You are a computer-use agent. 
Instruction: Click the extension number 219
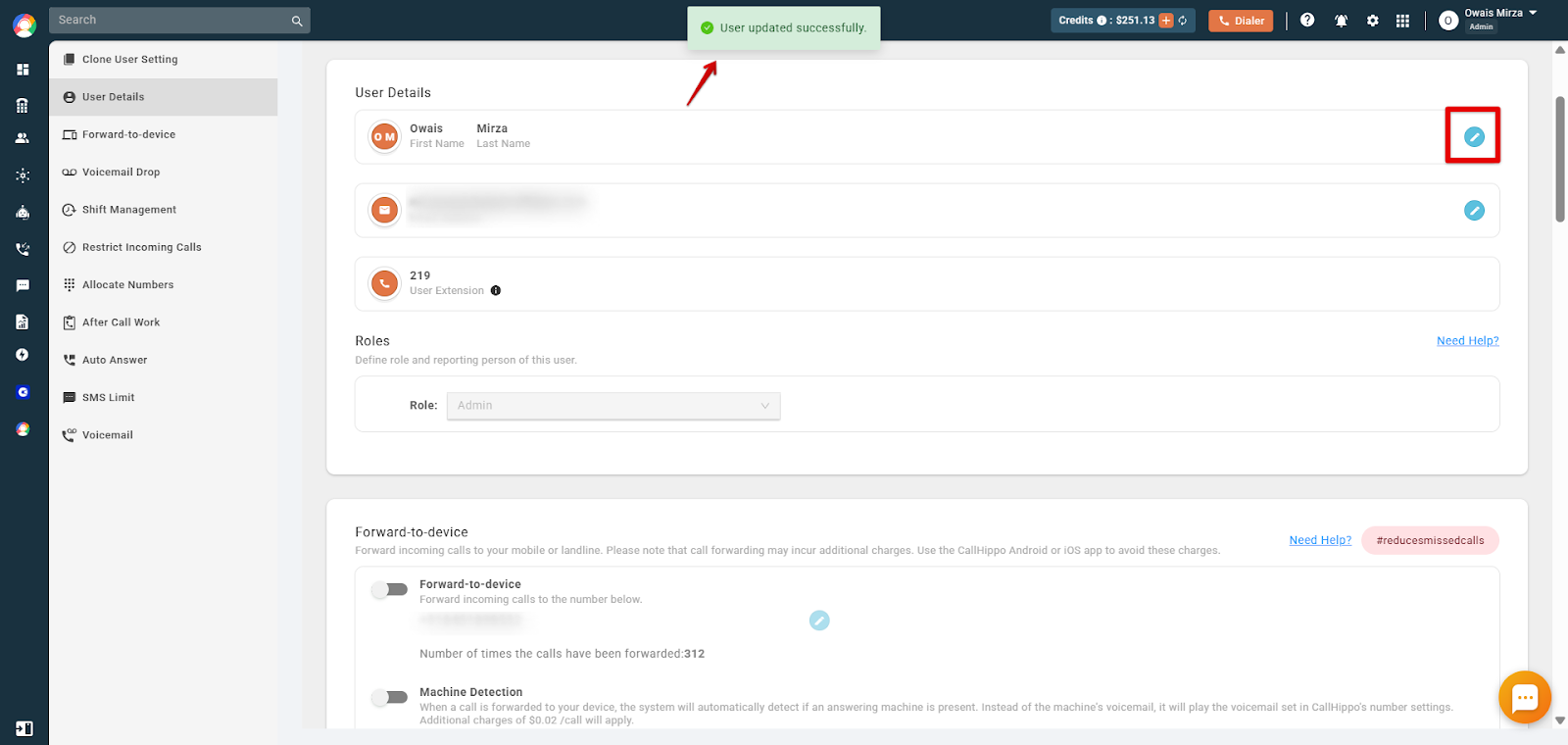pyautogui.click(x=420, y=275)
